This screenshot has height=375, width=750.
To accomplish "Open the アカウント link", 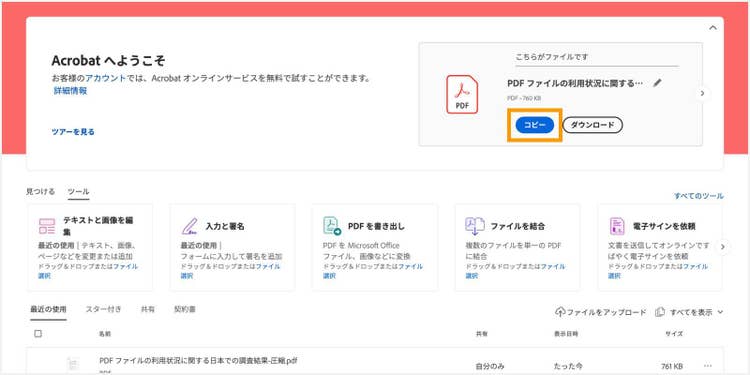I will [106, 78].
